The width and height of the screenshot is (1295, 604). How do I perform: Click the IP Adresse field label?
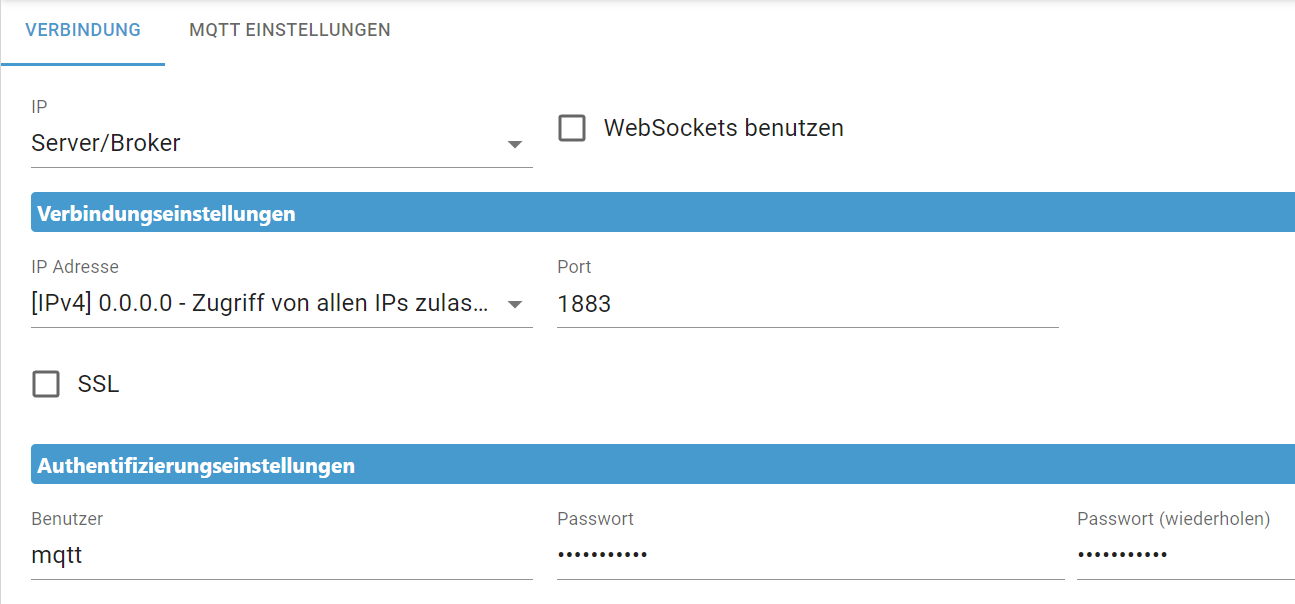click(x=75, y=267)
